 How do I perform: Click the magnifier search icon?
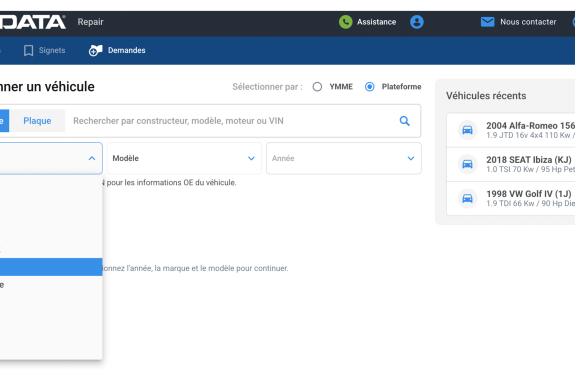(404, 121)
